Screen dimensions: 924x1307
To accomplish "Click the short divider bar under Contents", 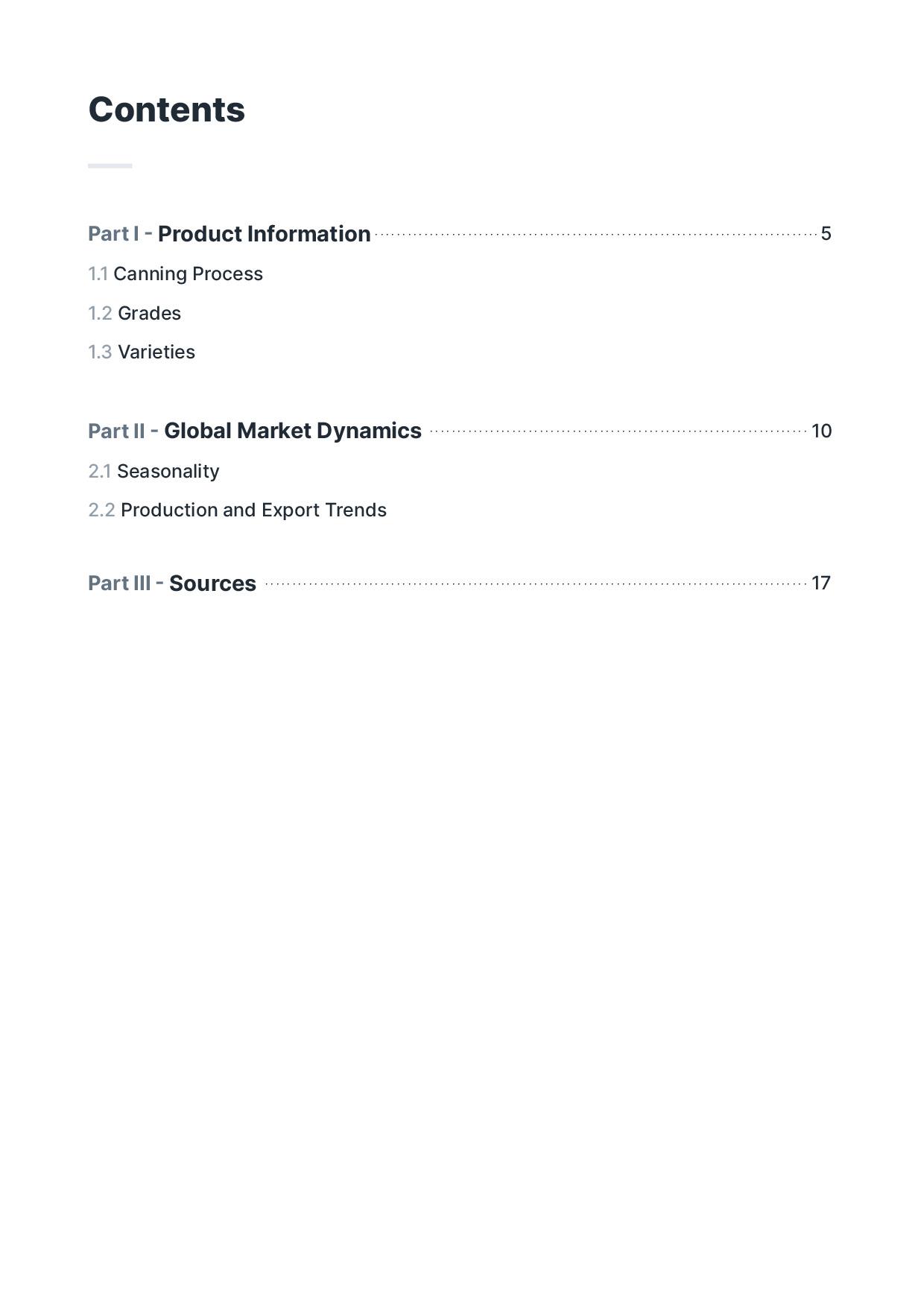I will tap(110, 165).
